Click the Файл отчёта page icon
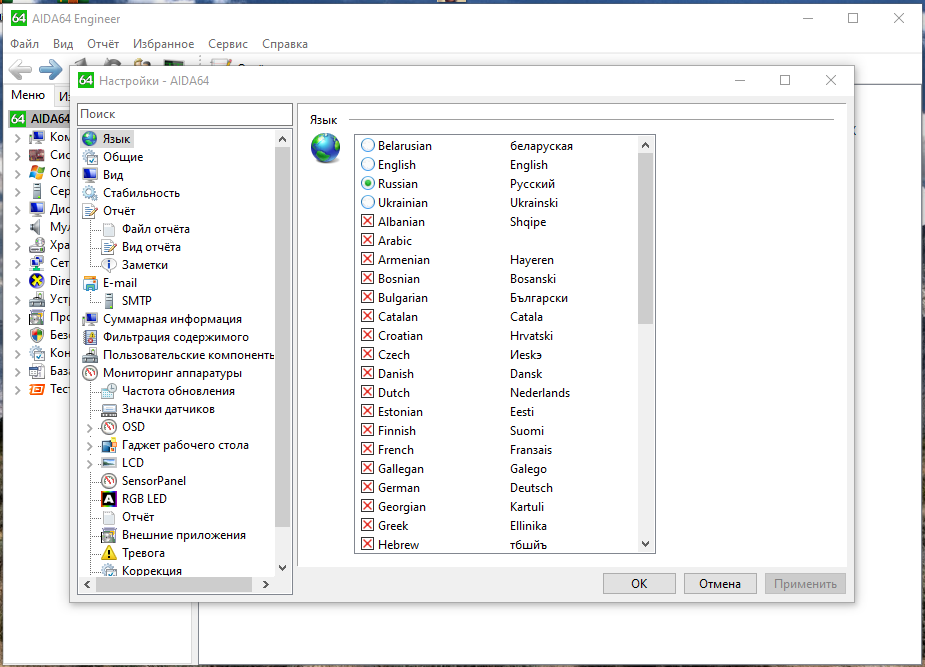Image resolution: width=925 pixels, height=667 pixels. (x=109, y=229)
